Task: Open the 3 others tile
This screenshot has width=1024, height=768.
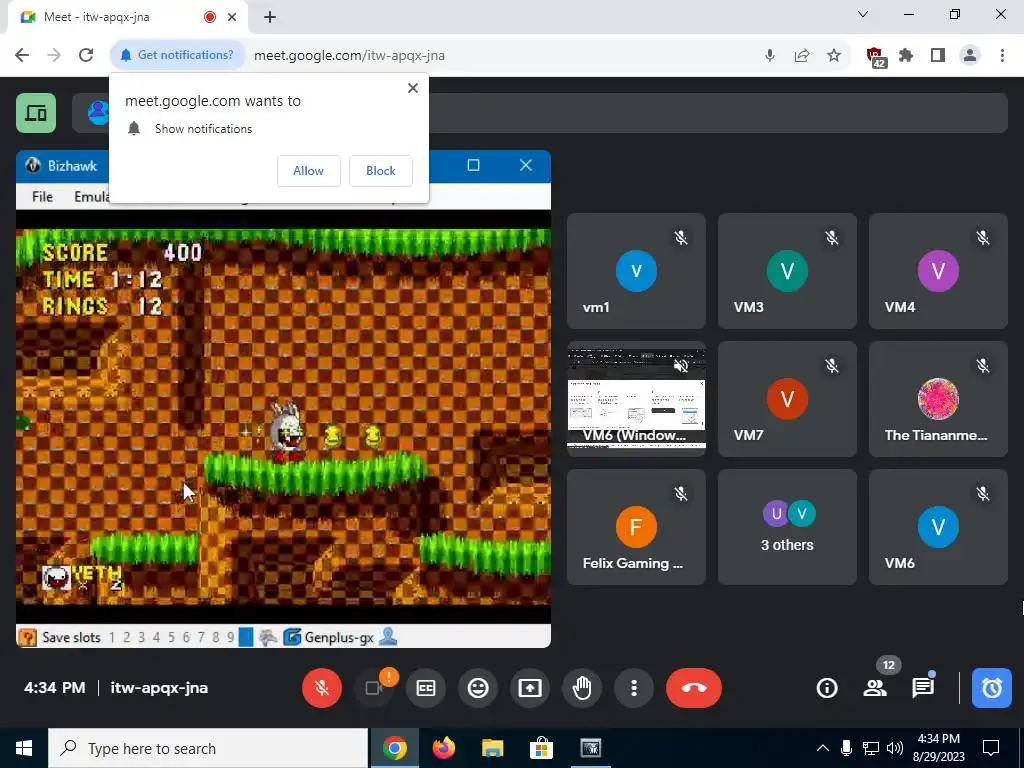Action: pos(787,527)
